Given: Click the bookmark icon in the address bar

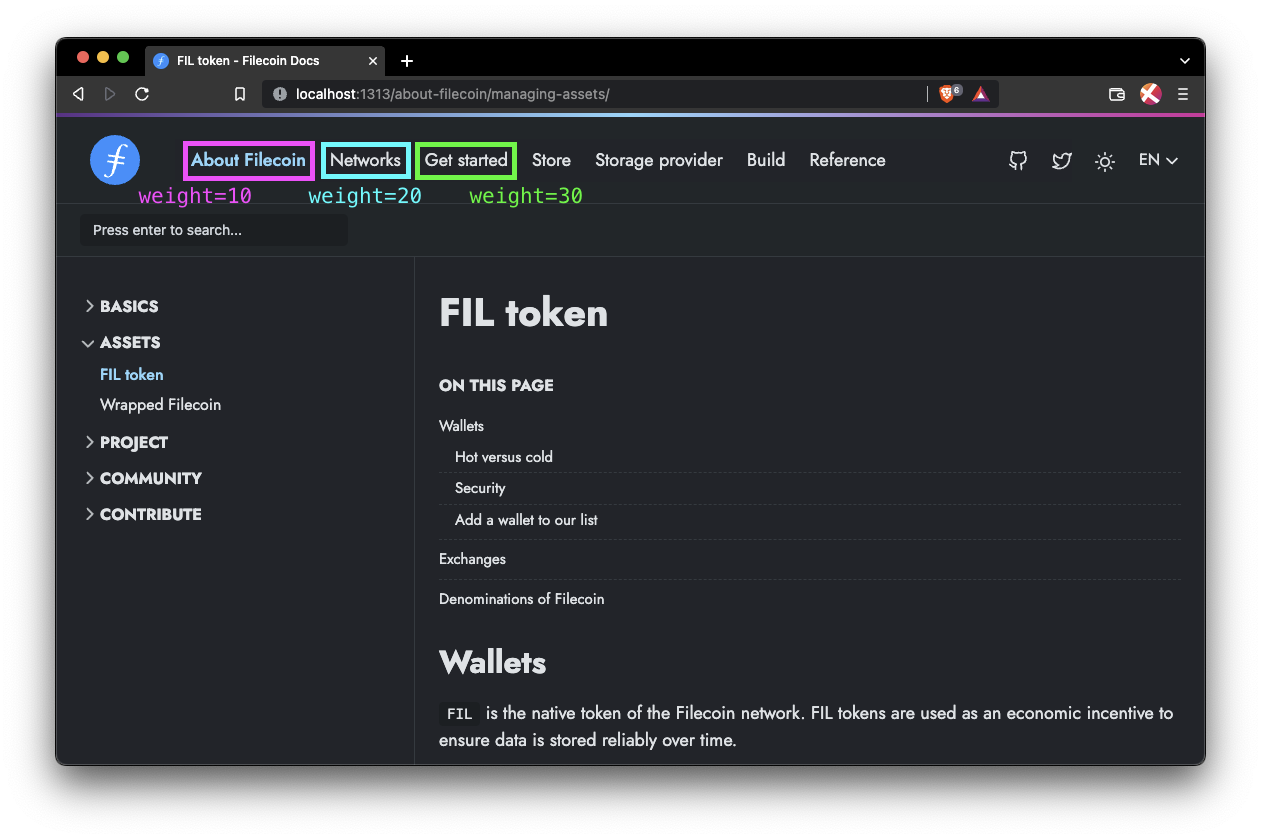Looking at the screenshot, I should (240, 94).
